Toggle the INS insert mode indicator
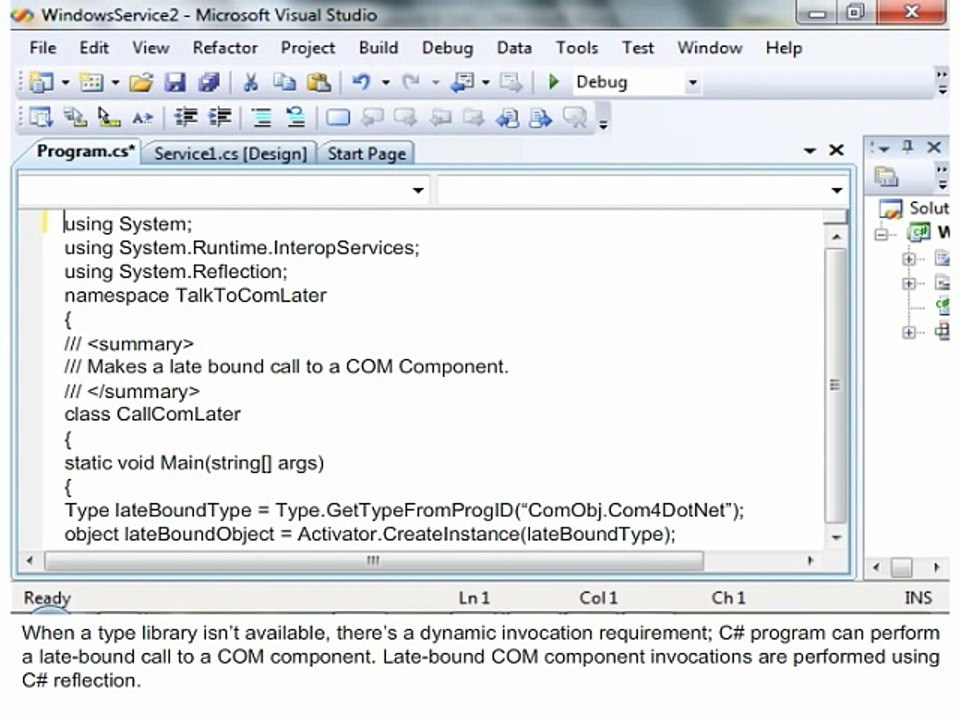The width and height of the screenshot is (960, 720). tap(918, 598)
